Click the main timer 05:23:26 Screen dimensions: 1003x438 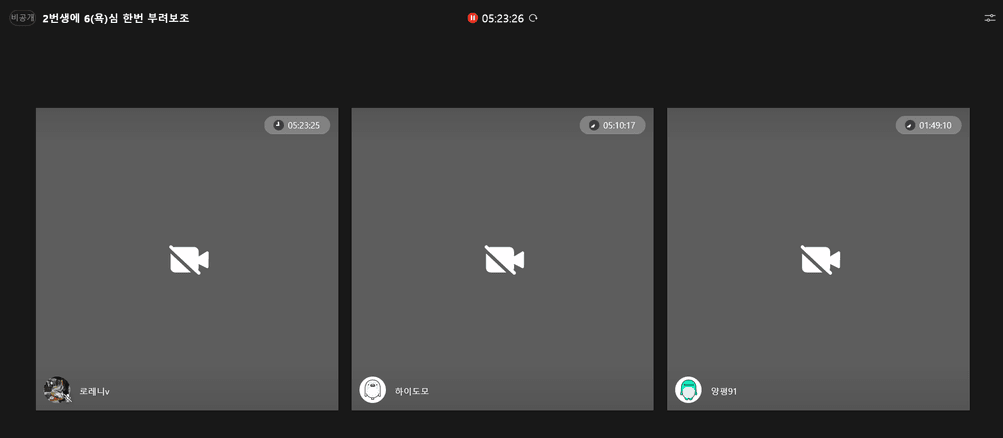pyautogui.click(x=503, y=19)
